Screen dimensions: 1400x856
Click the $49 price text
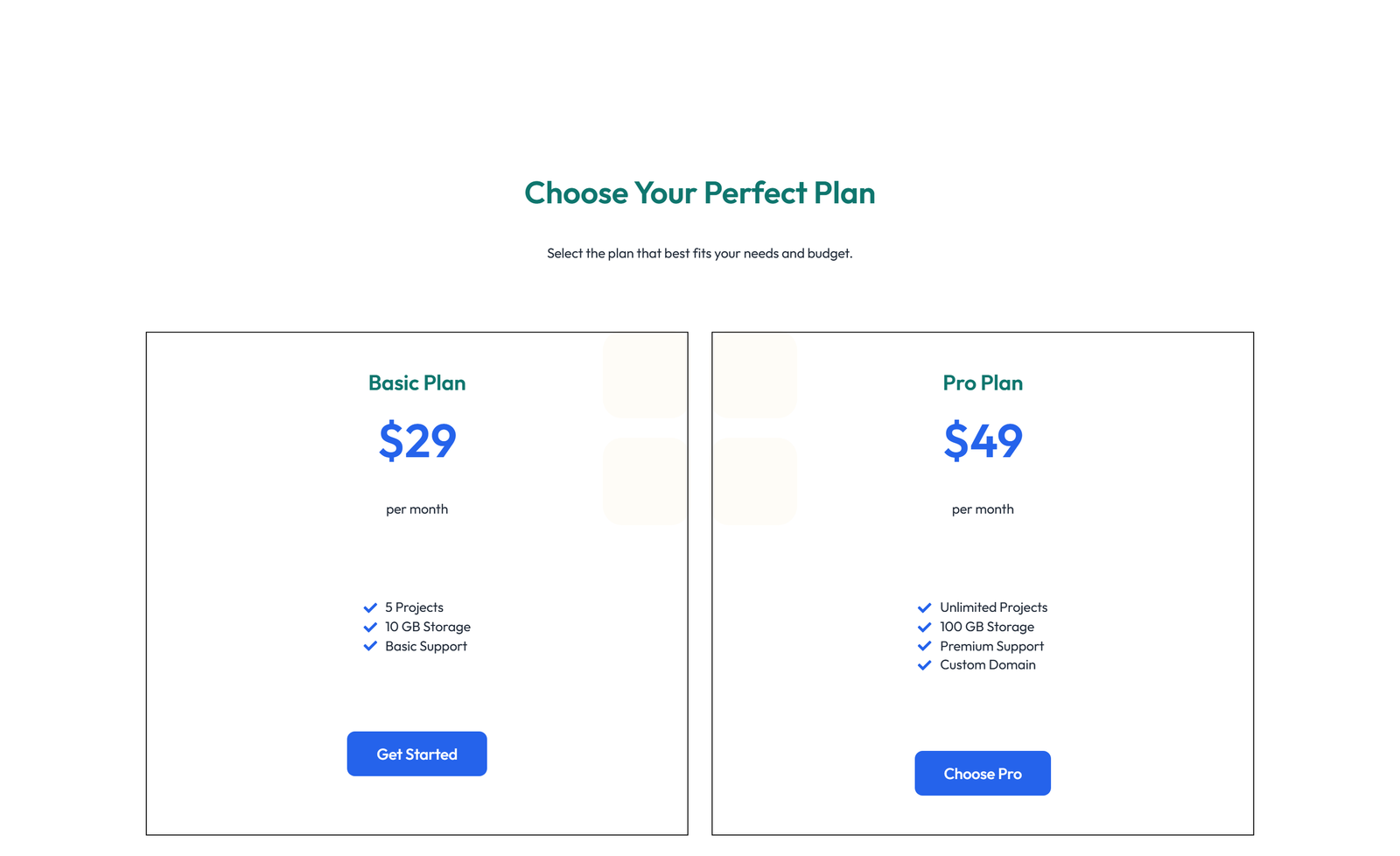coord(983,441)
